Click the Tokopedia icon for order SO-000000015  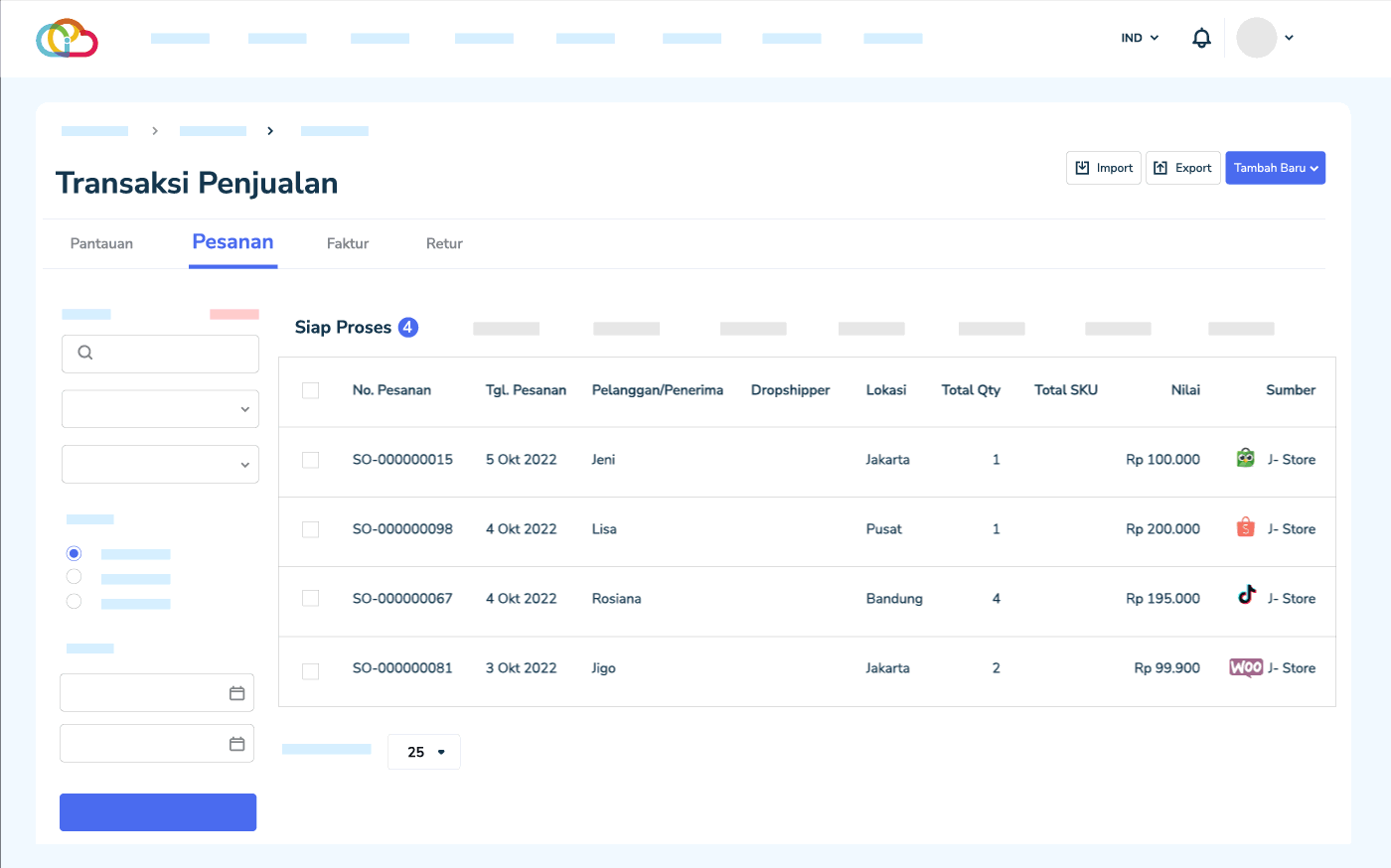point(1245,458)
